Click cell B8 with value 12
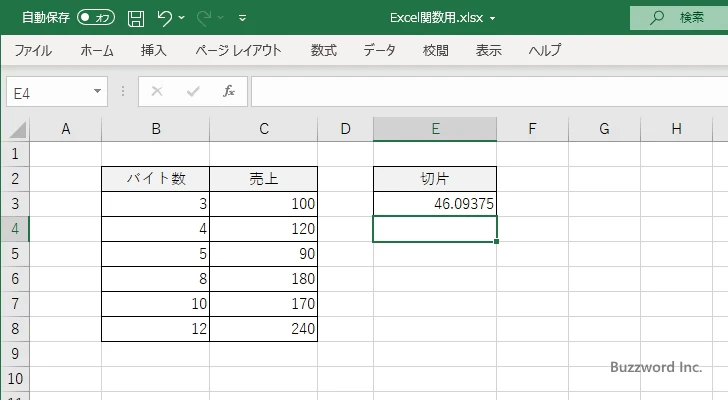The width and height of the screenshot is (728, 400). point(156,329)
